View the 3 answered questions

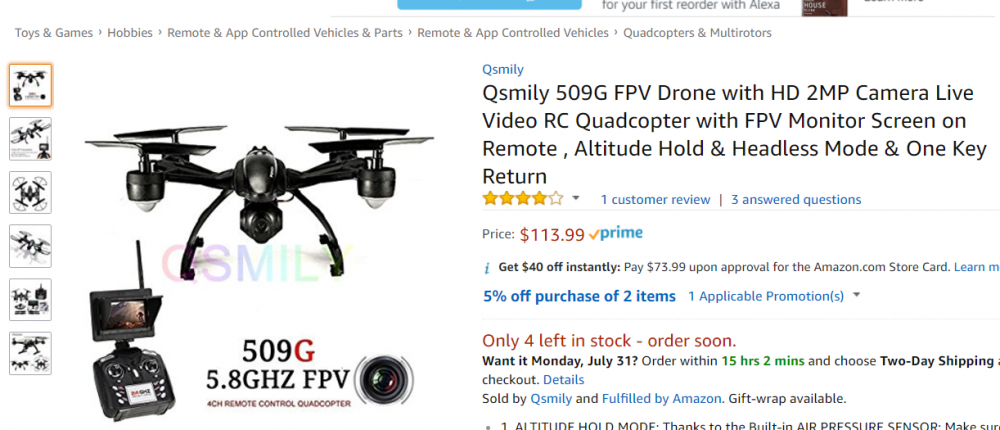796,200
